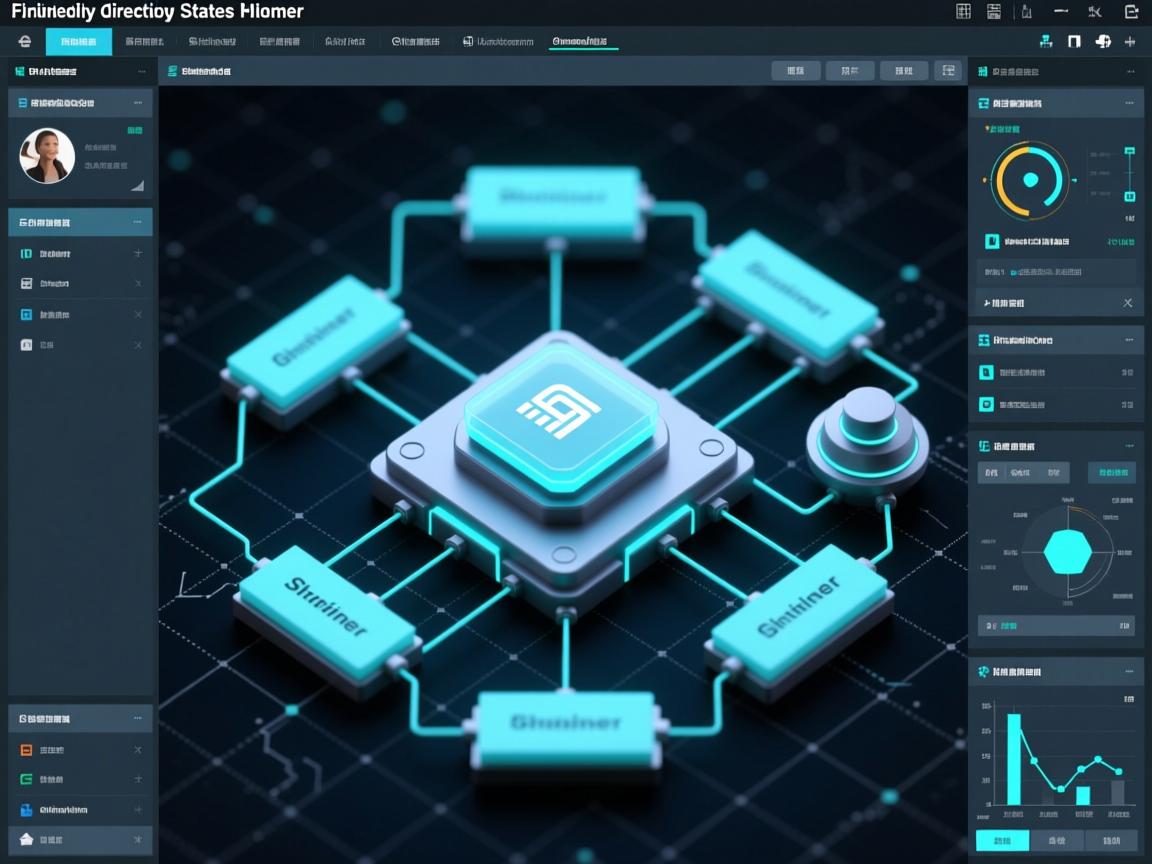Click the cyan circle-in-square icon in the right list

tap(986, 404)
